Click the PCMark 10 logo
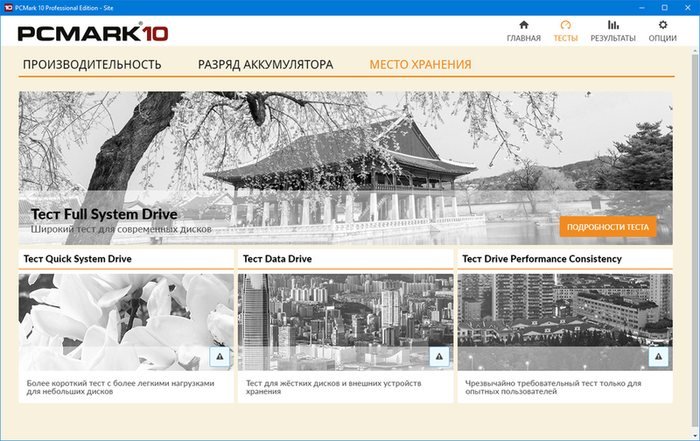Image resolution: width=700 pixels, height=441 pixels. point(93,33)
